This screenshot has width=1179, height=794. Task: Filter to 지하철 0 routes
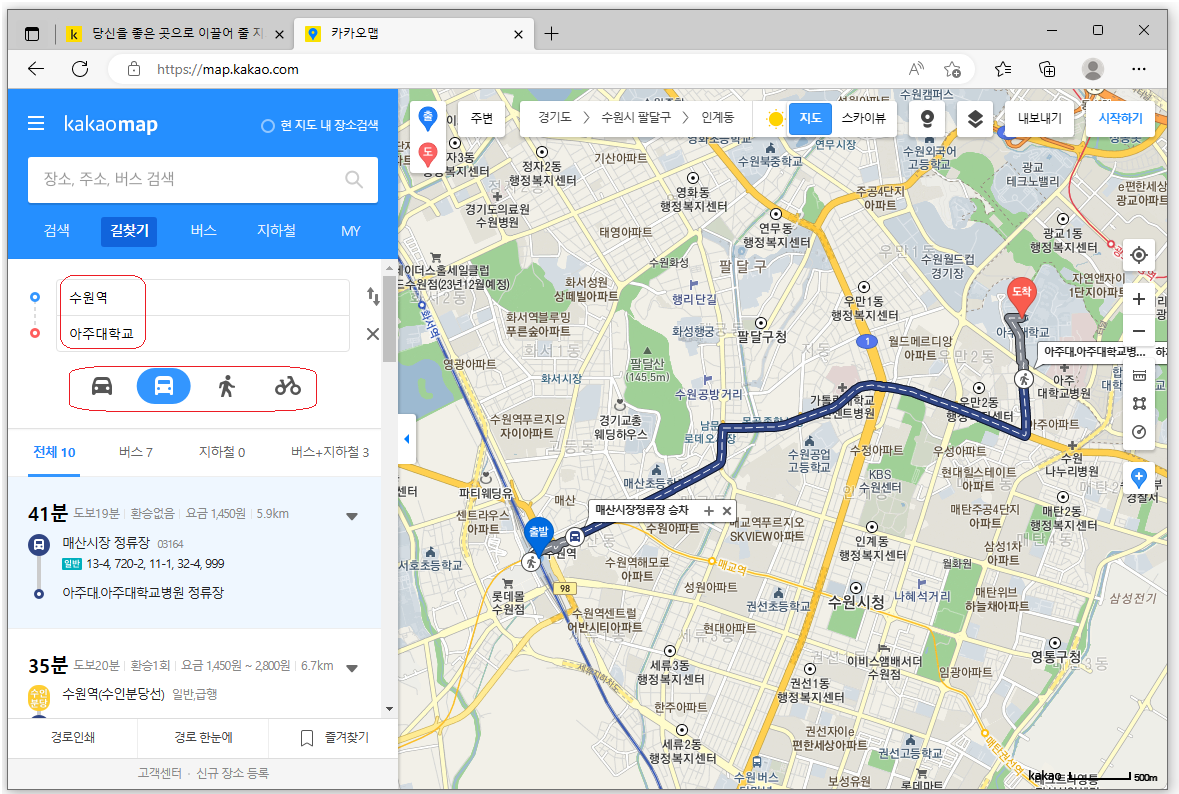(222, 453)
